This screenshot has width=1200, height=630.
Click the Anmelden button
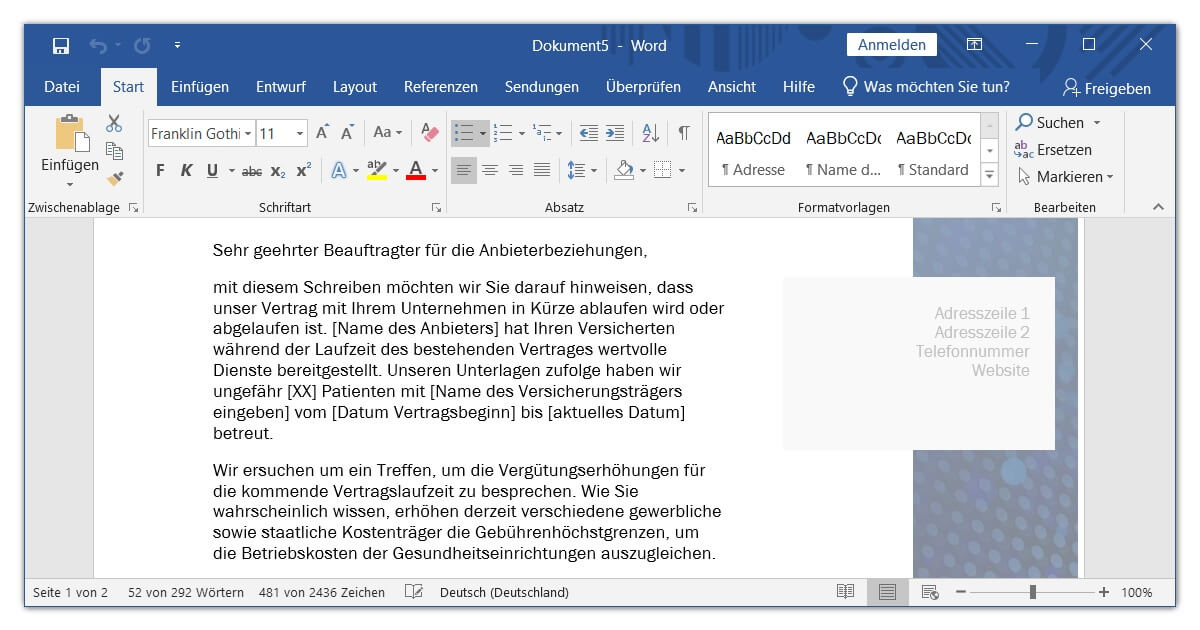891,44
